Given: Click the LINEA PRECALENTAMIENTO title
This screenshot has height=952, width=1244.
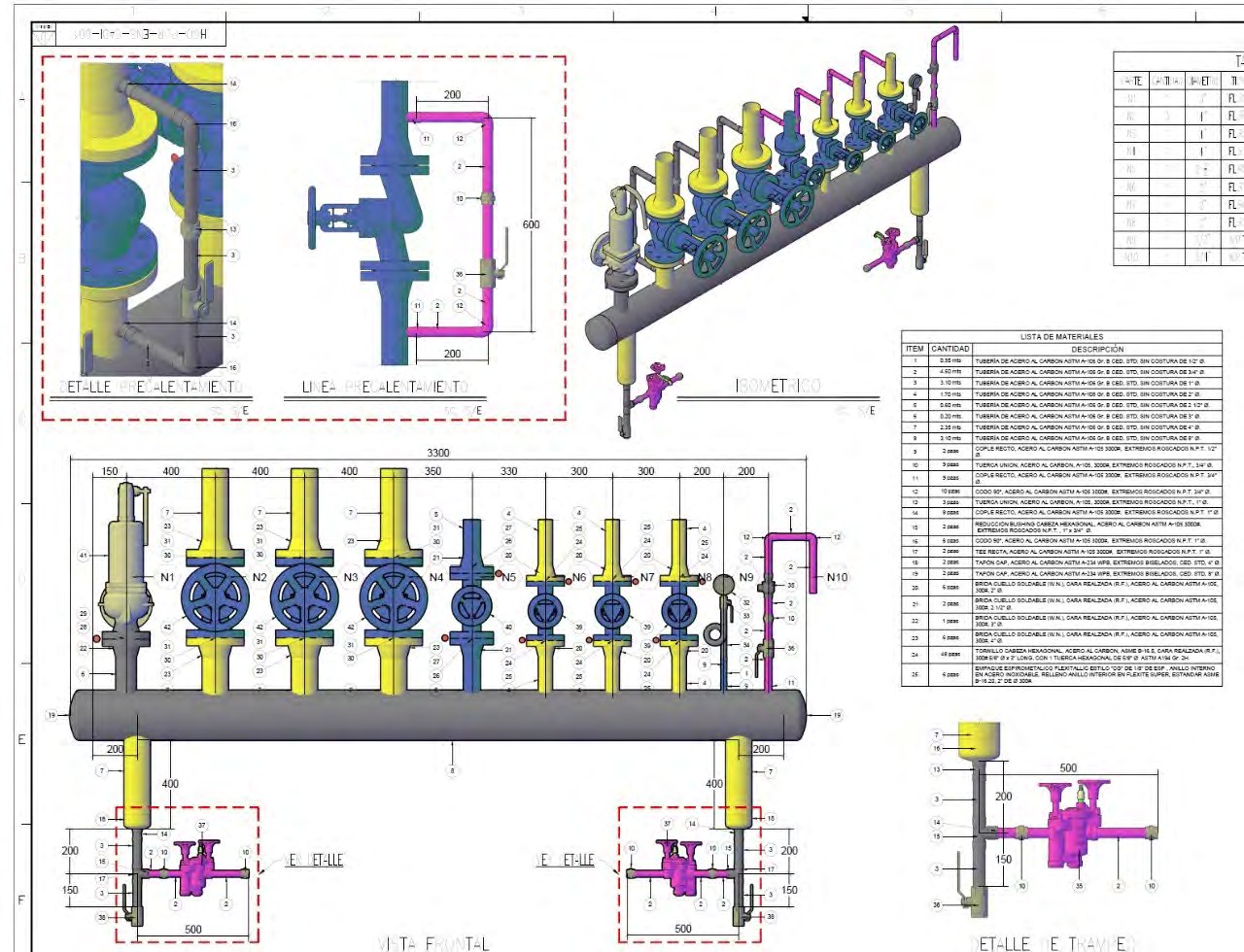Looking at the screenshot, I should coord(385,387).
